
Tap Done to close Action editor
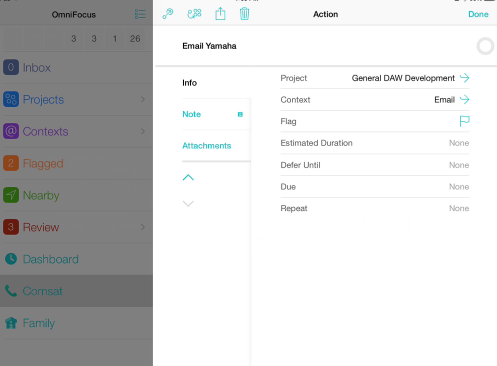pyautogui.click(x=478, y=14)
